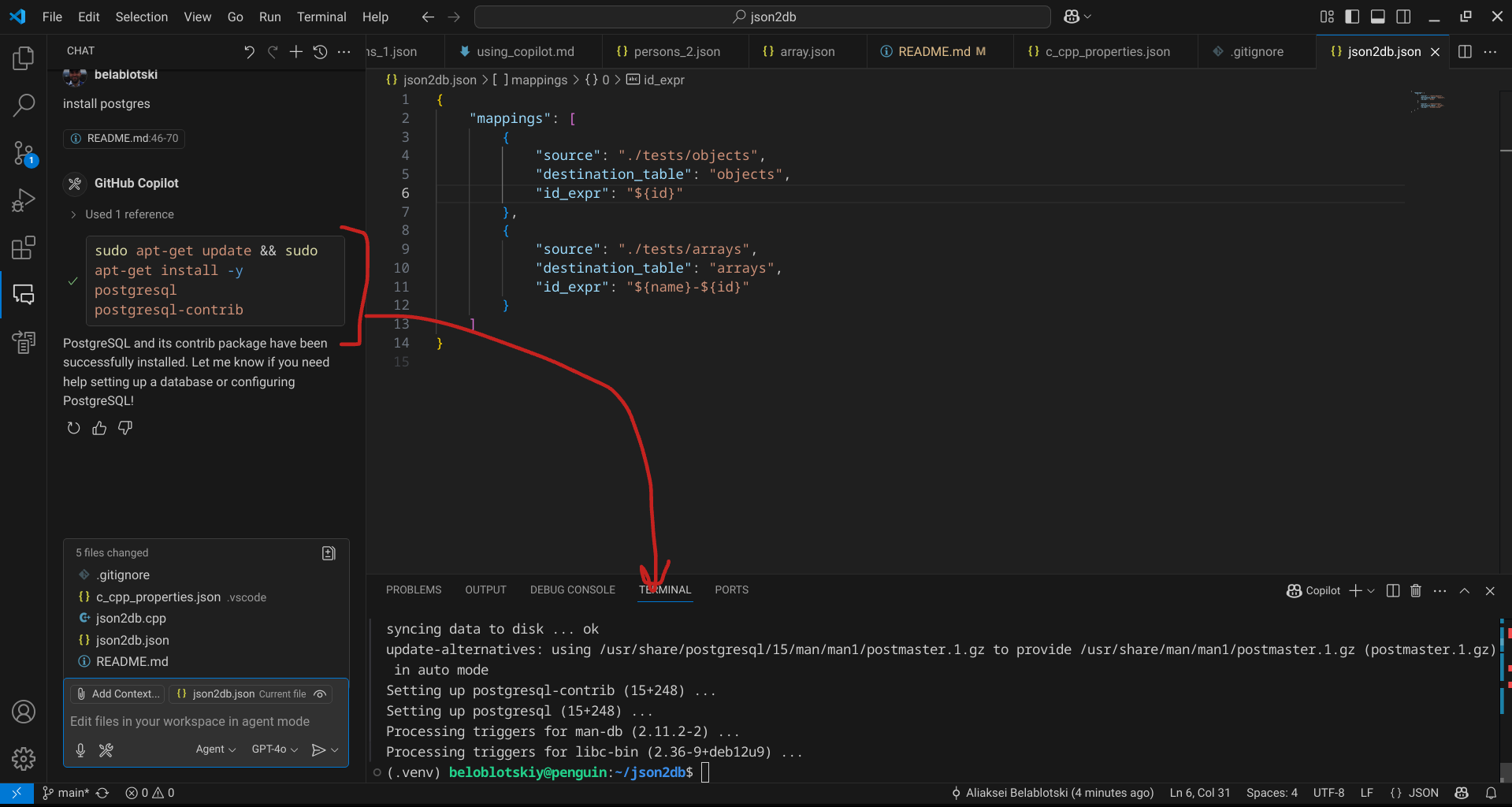Open editor tabs more actions menu
1512x807 pixels.
(x=1490, y=51)
